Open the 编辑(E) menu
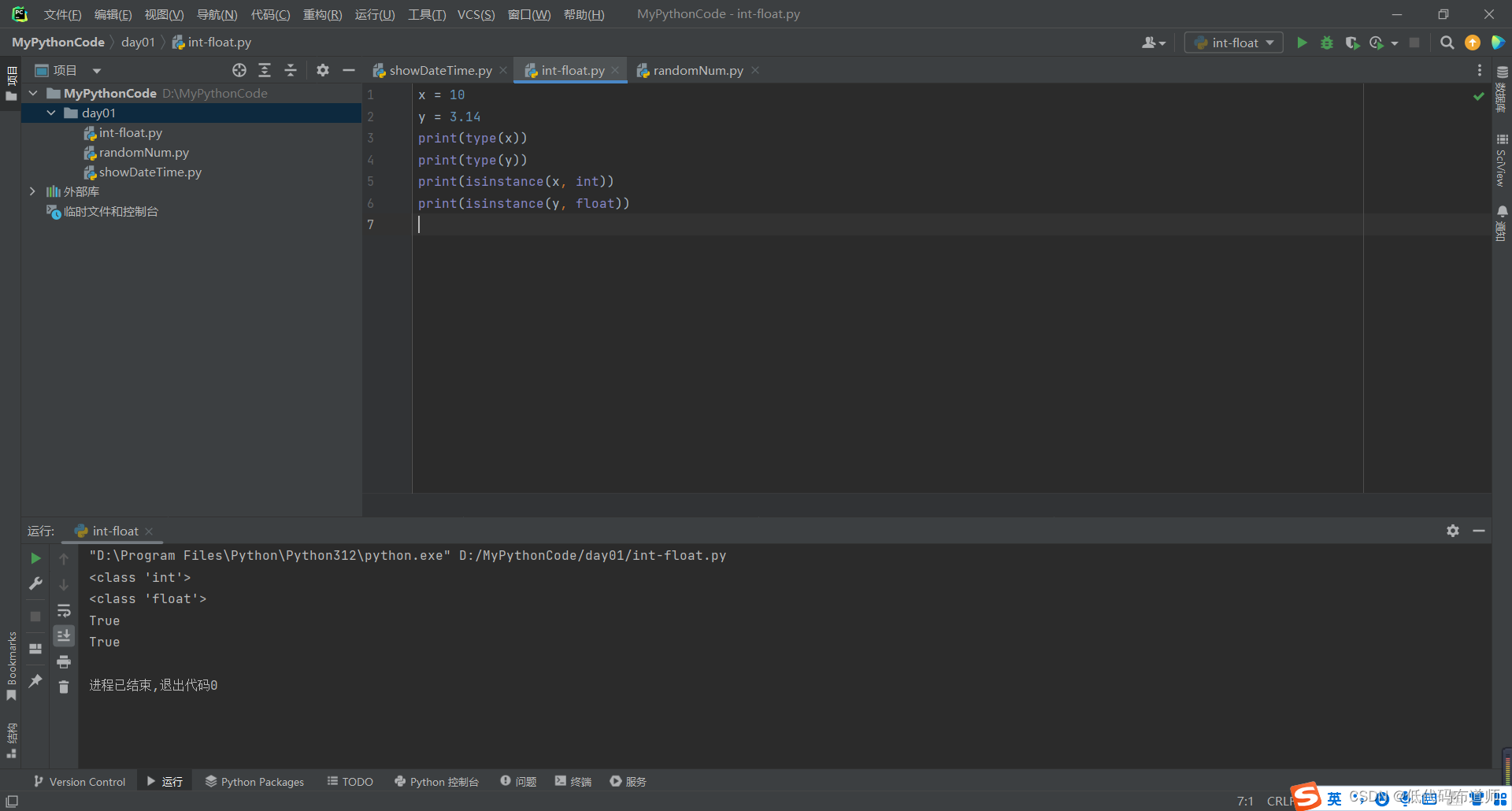The image size is (1512, 811). 113,14
